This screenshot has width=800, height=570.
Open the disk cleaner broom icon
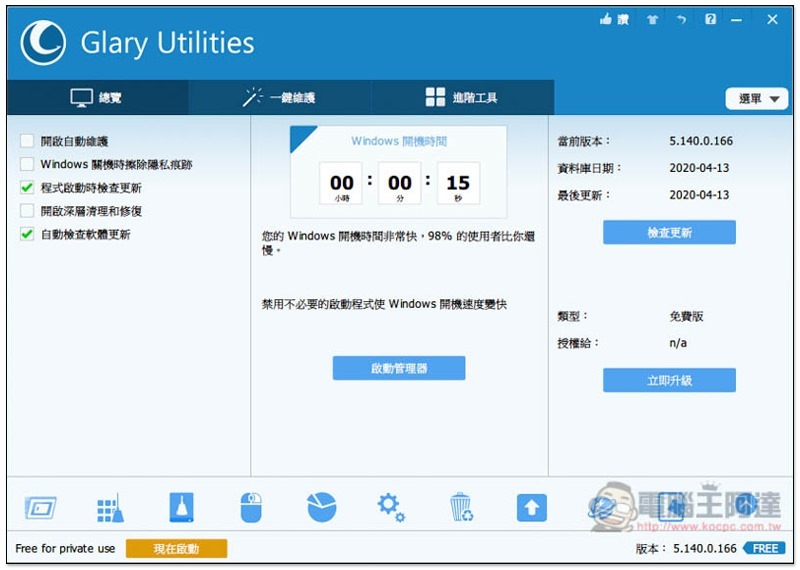(182, 507)
